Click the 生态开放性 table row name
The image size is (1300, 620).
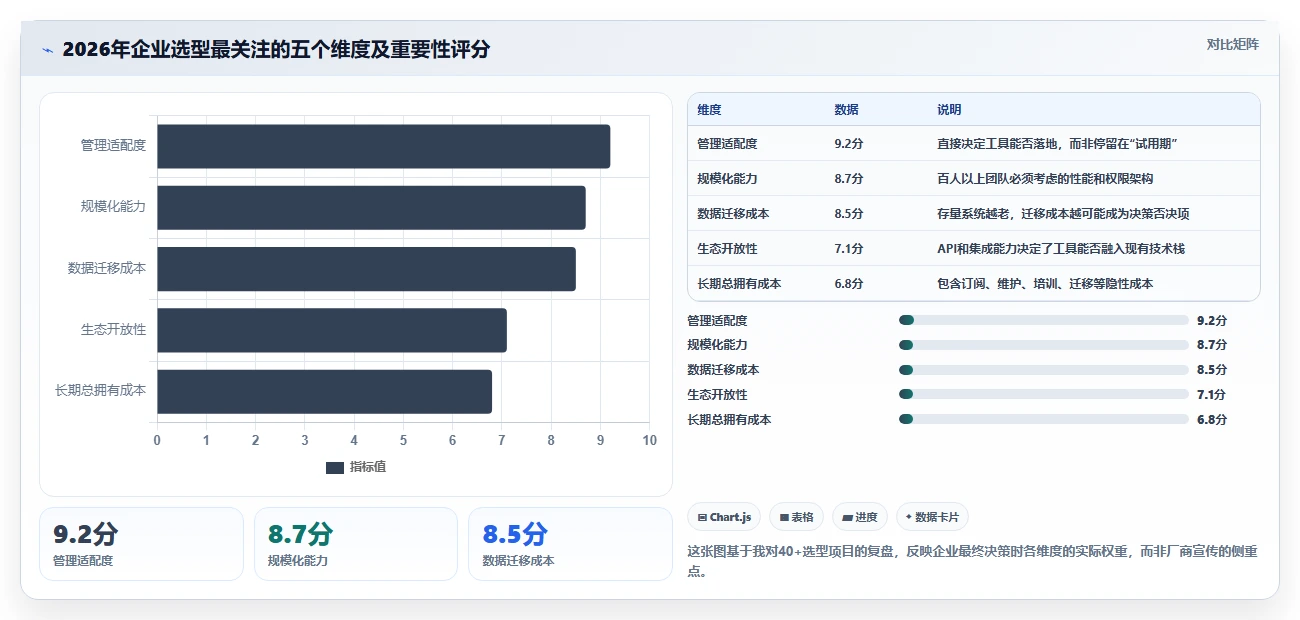click(x=727, y=249)
